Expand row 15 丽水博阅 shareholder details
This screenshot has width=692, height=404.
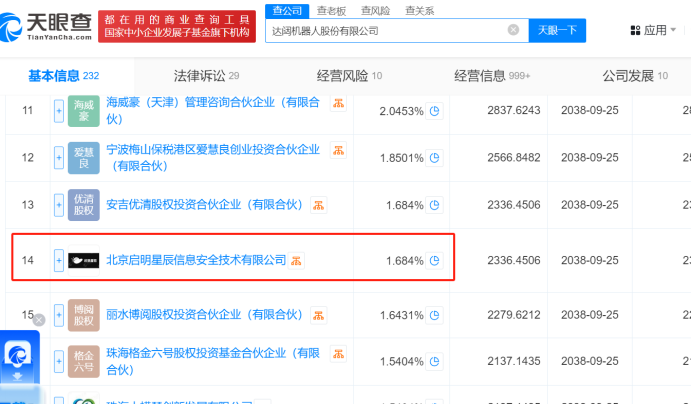(59, 315)
